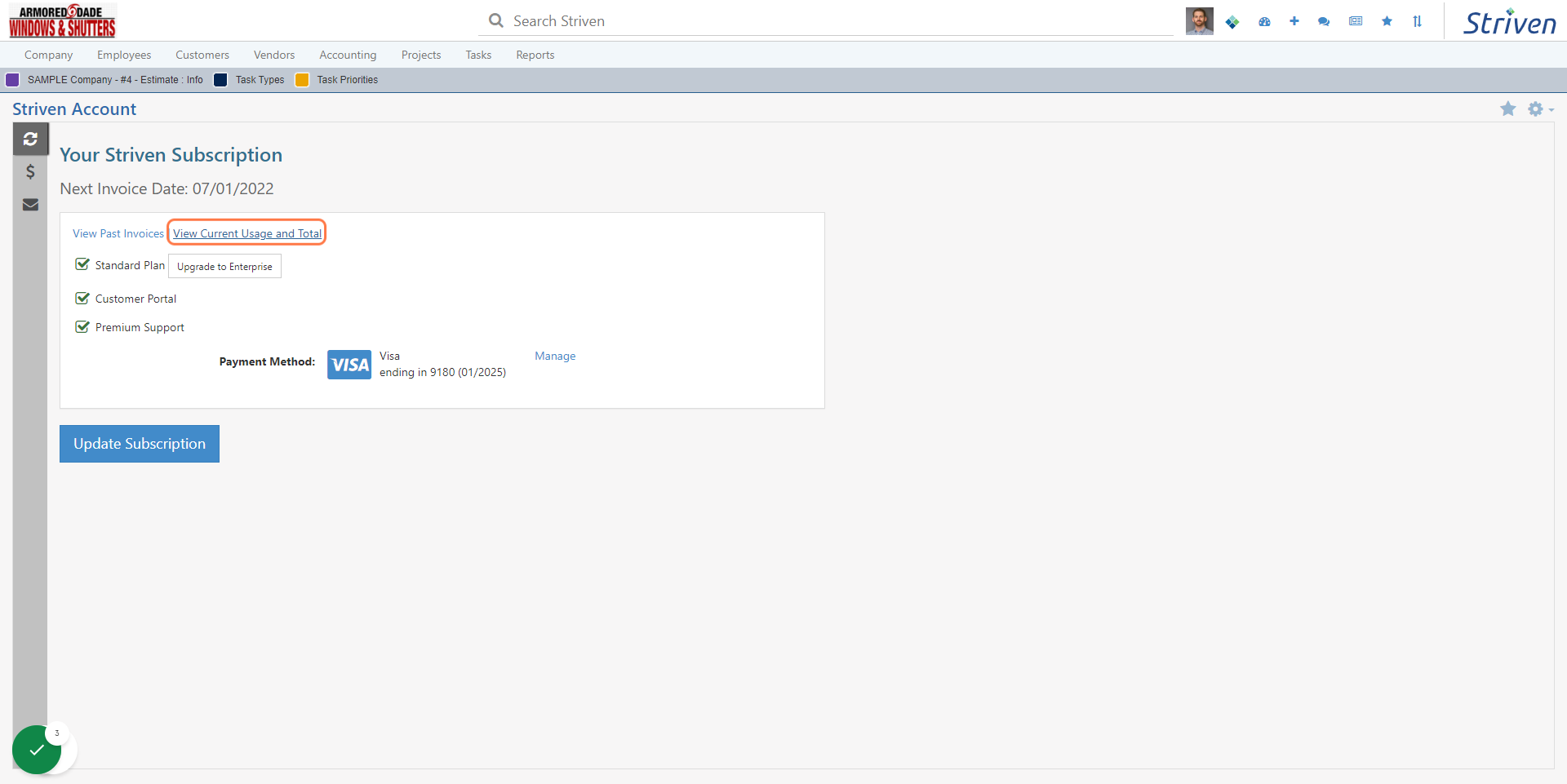Favorite this page with star icon
1567x784 pixels.
1508,109
